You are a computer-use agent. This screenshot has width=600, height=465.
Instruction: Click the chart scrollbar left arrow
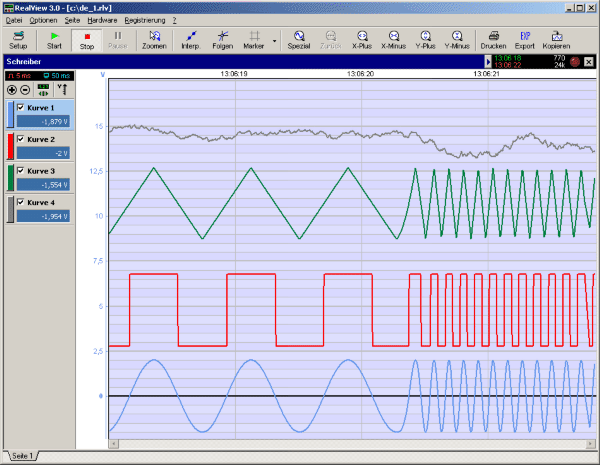[x=114, y=444]
